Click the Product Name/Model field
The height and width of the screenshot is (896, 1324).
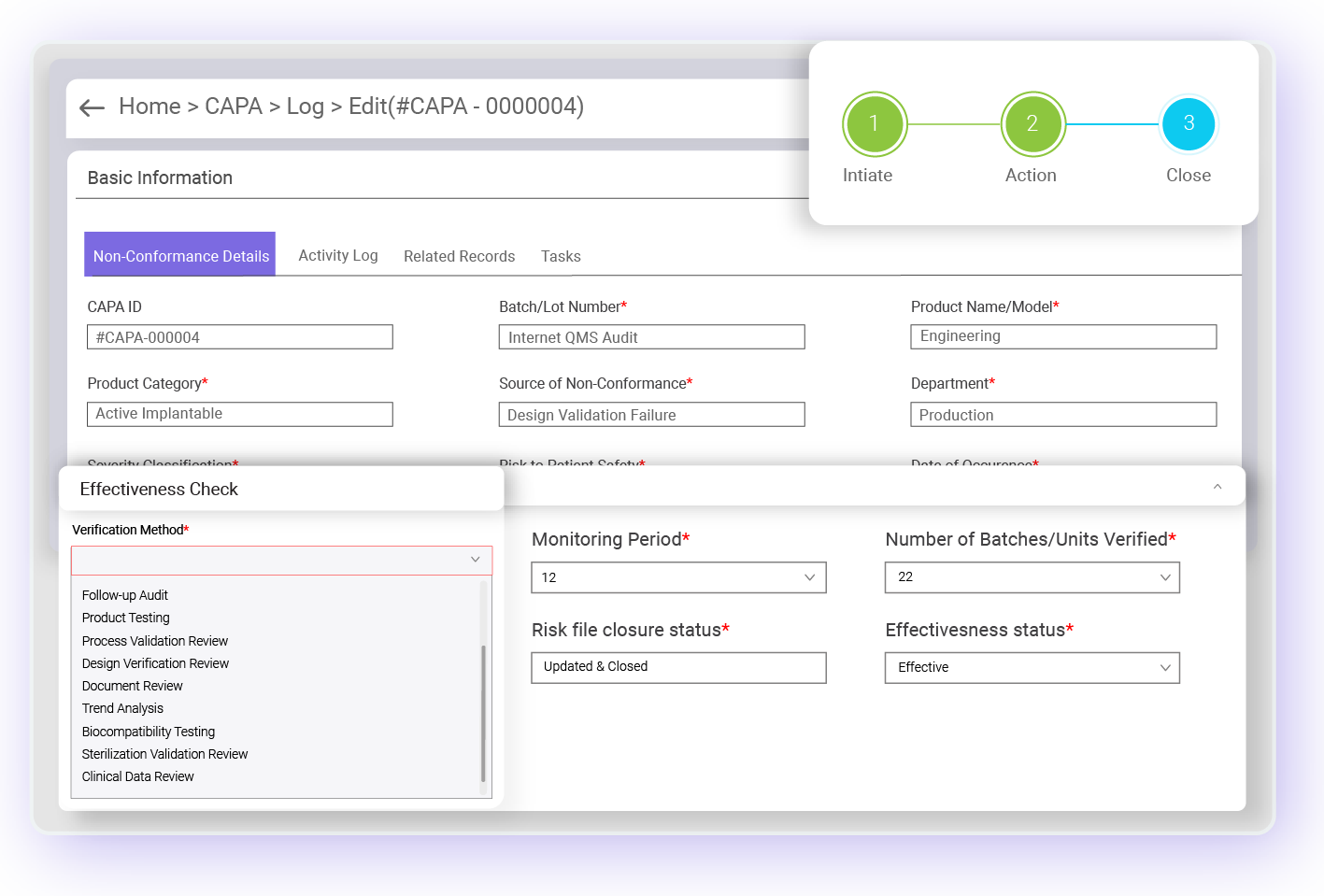tap(1063, 336)
